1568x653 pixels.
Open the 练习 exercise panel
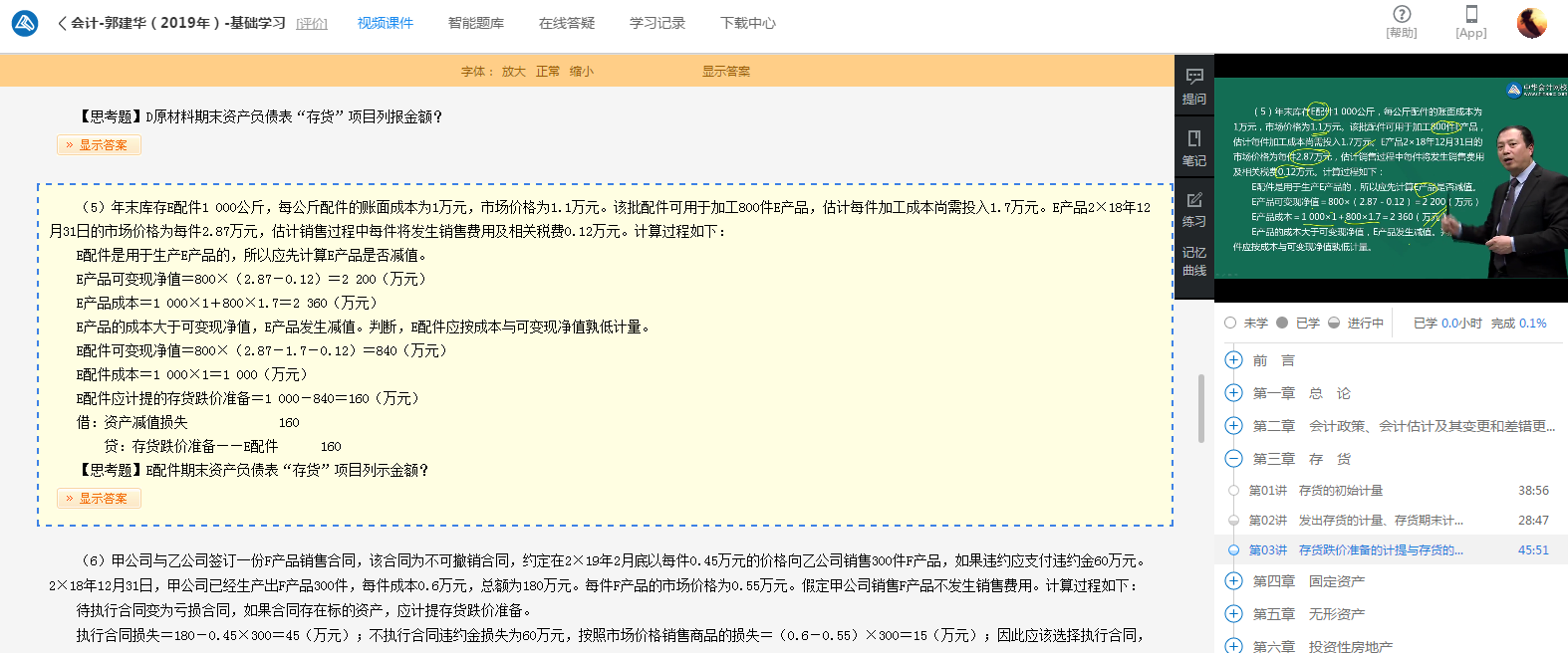pyautogui.click(x=1194, y=210)
